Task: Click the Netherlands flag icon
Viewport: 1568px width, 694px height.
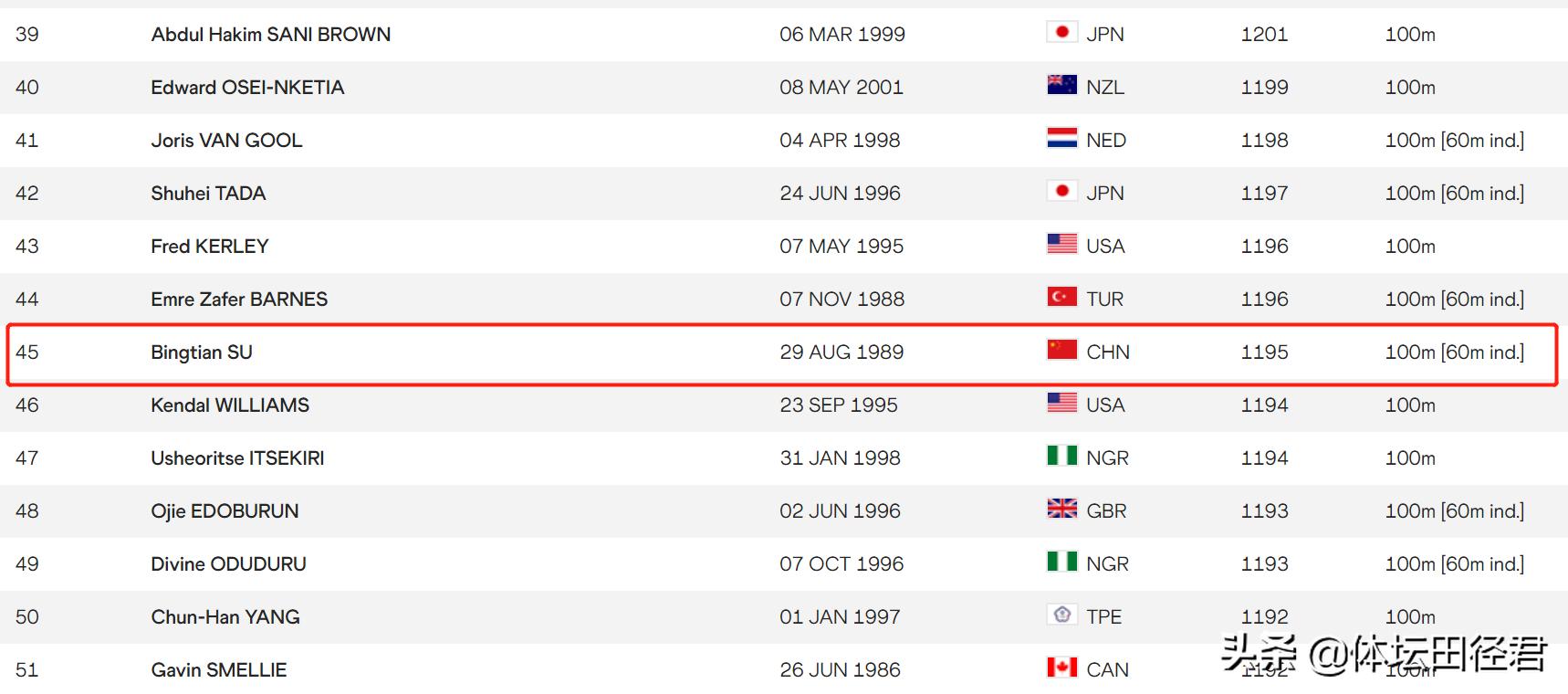Action: point(1061,139)
